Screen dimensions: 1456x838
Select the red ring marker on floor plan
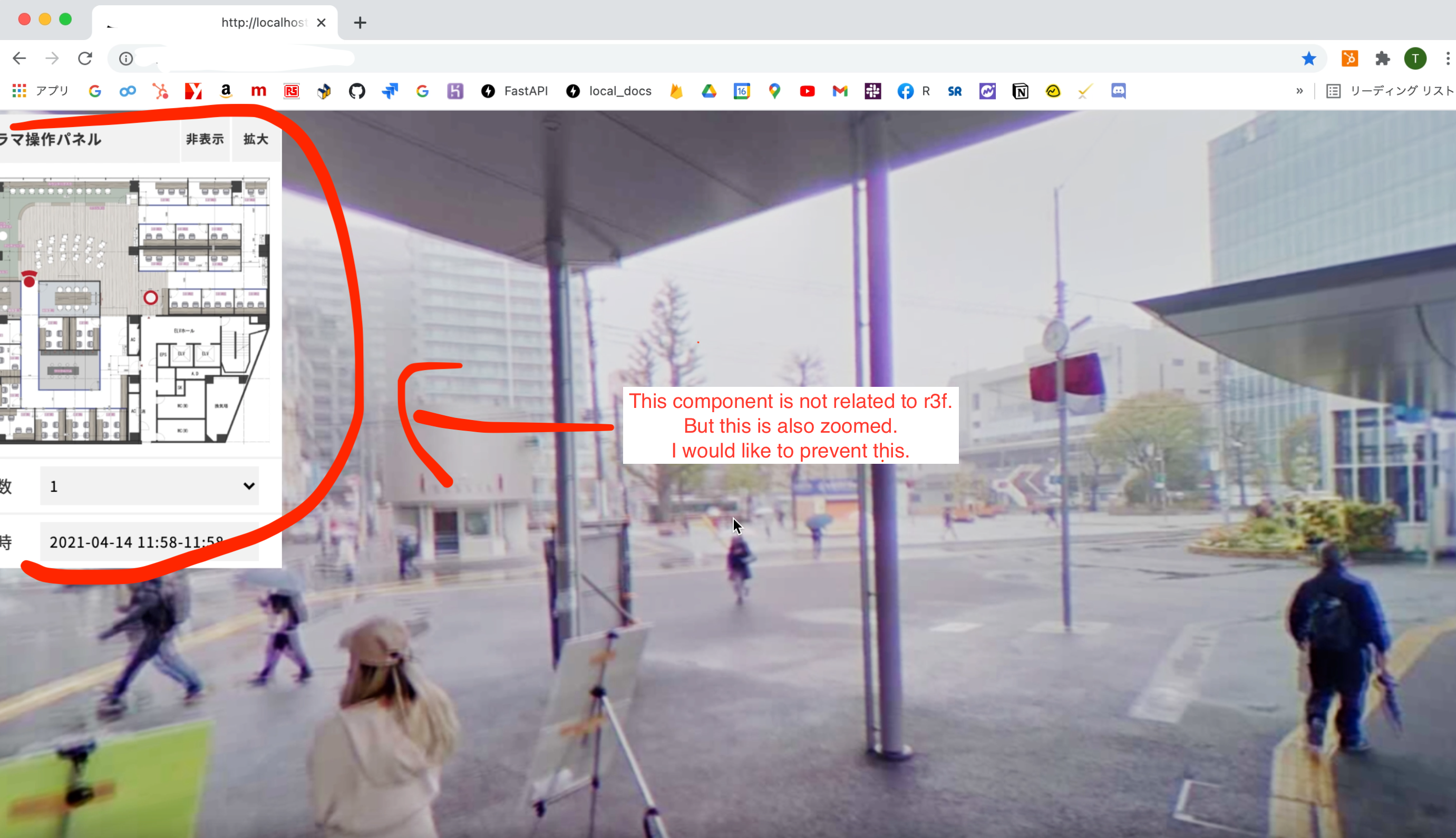point(151,298)
